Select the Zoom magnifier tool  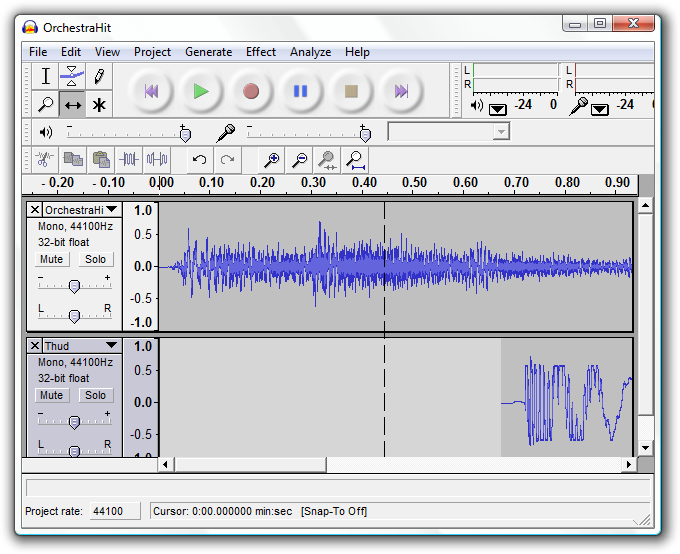46,104
